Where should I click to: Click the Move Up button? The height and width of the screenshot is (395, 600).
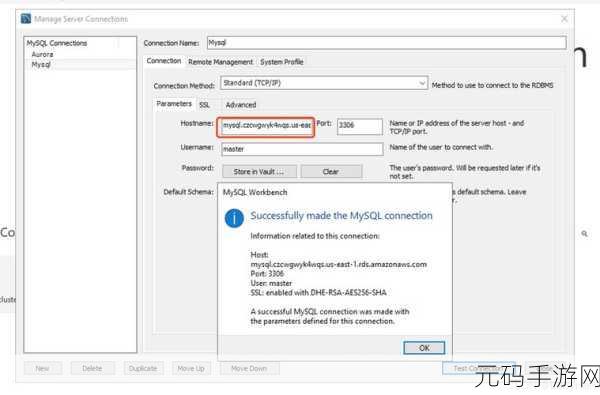(x=191, y=368)
